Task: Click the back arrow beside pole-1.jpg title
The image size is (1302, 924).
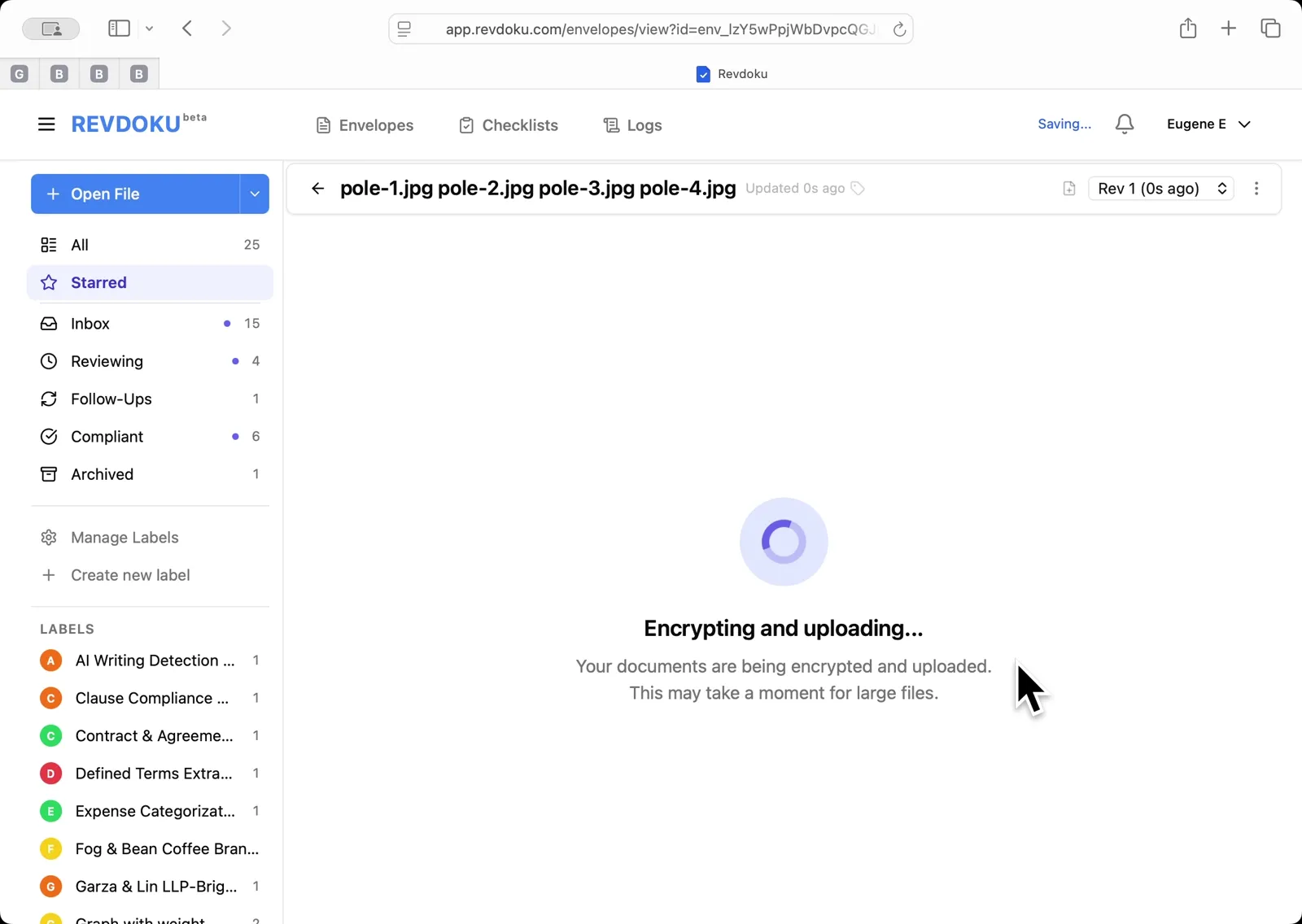Action: pos(317,188)
